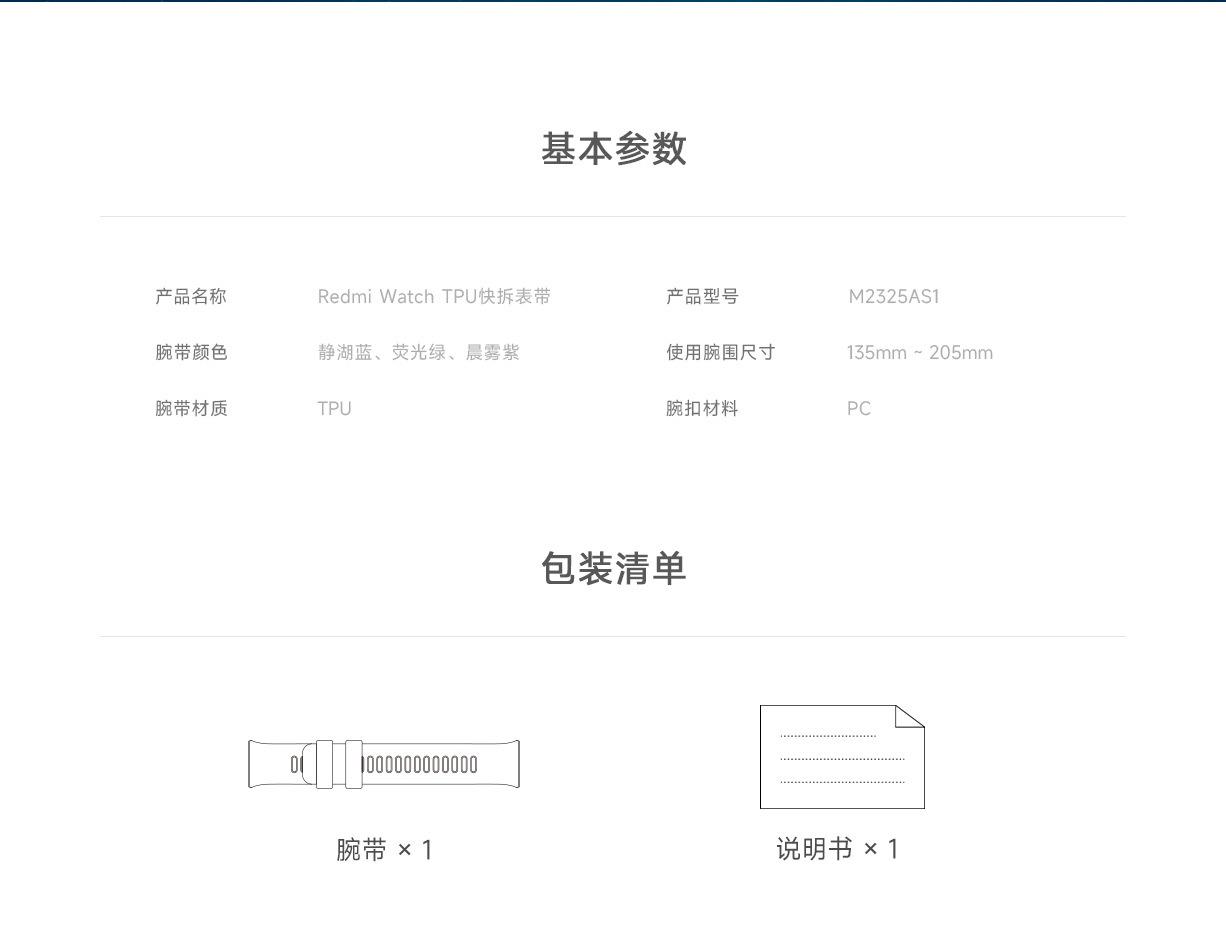Select the TPU material value
Screen dimensions: 1226x932
tap(334, 409)
